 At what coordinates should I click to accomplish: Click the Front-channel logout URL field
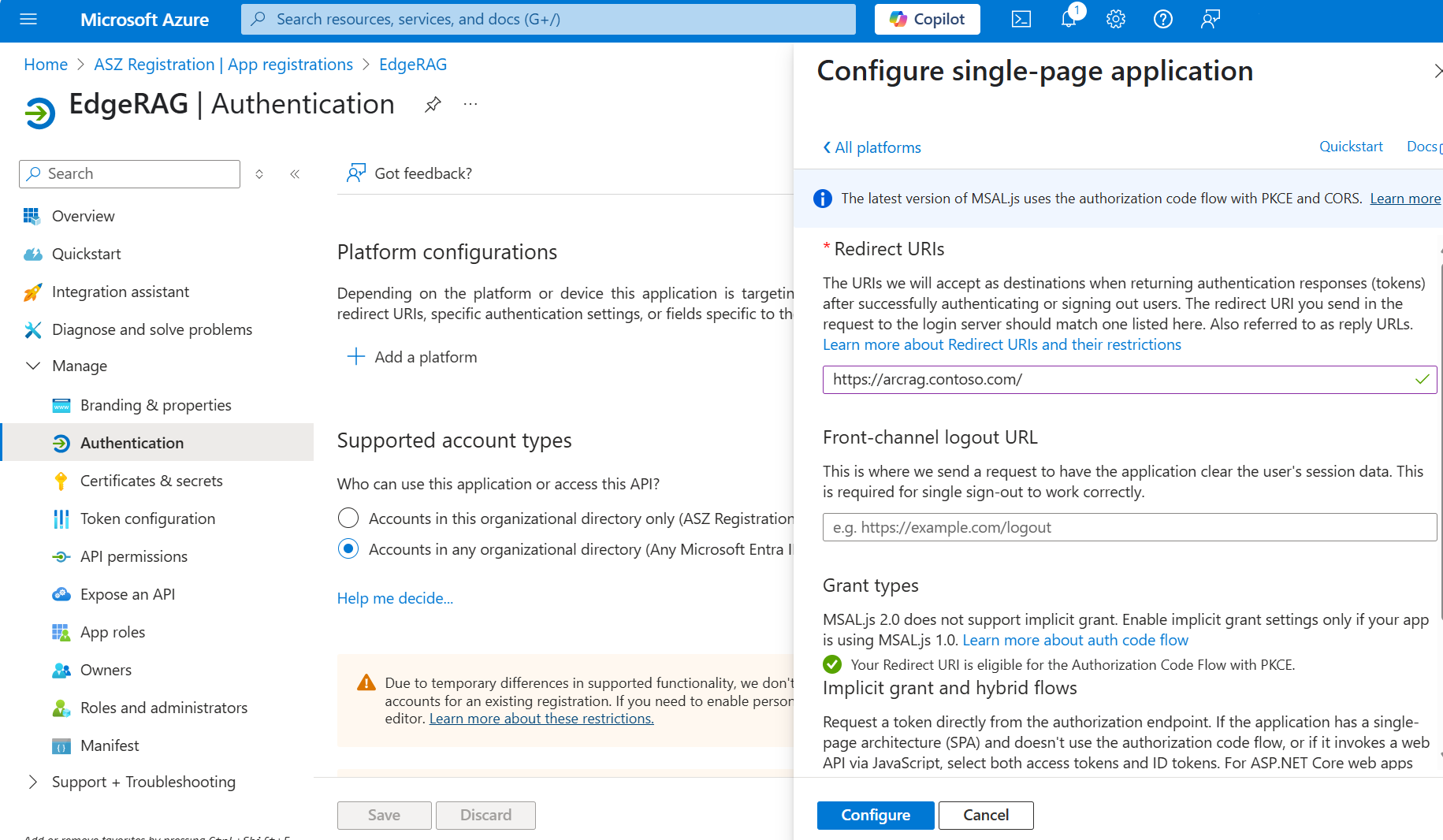click(1129, 527)
